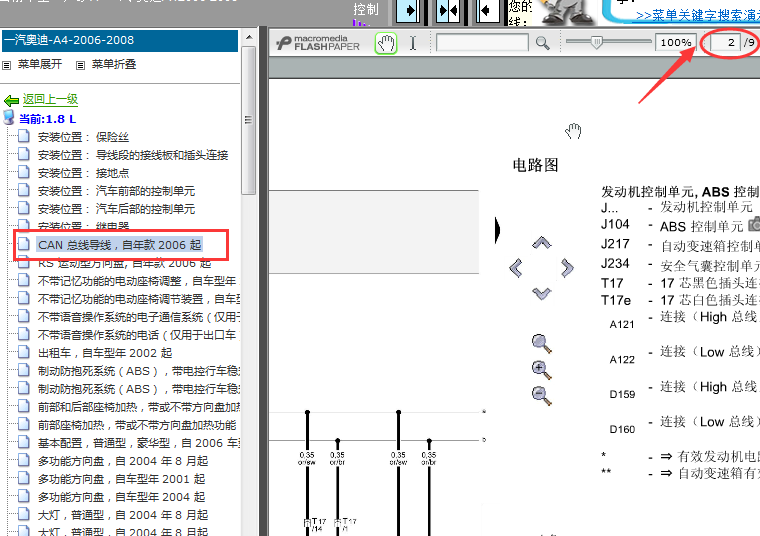Open 基本配置，普通型，豪华型 entry

(x=138, y=443)
